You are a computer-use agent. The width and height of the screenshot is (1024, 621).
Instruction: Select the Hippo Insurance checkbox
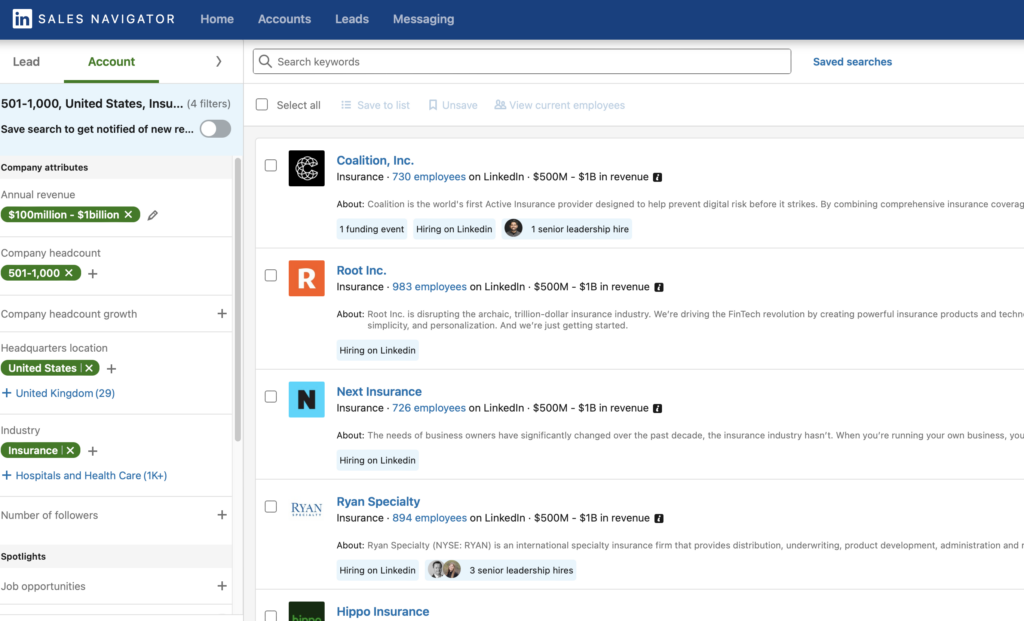tap(270, 615)
